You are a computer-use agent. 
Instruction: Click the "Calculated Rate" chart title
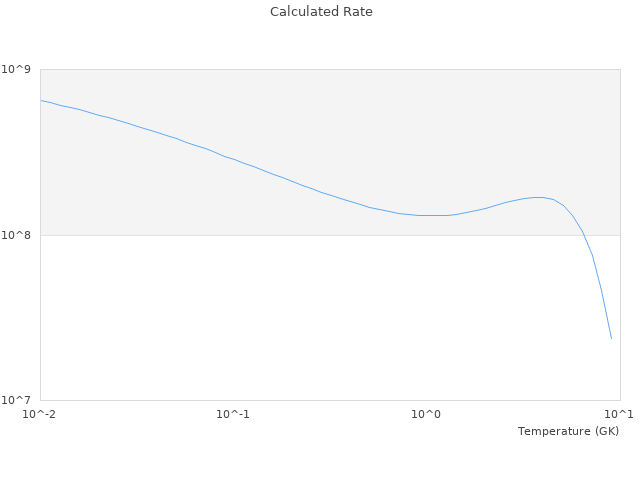[320, 12]
